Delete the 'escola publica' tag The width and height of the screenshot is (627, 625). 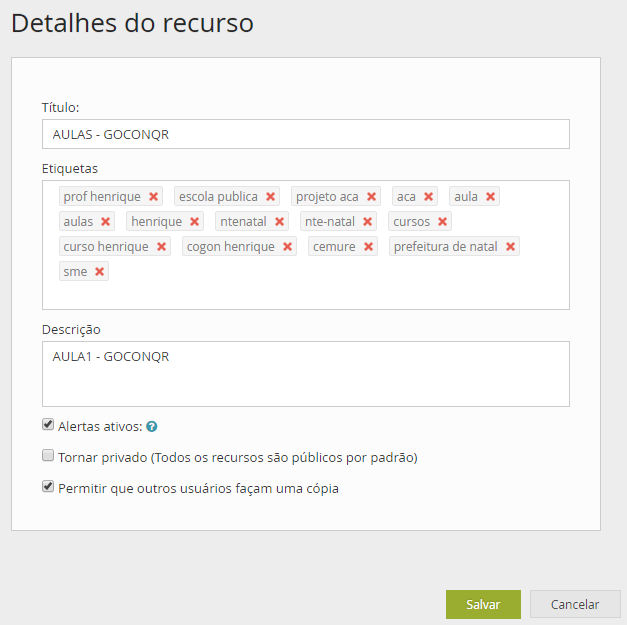[x=270, y=197]
